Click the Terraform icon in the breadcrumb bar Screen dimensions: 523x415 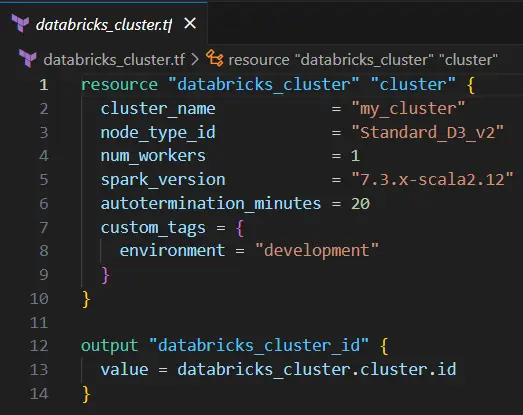[28, 58]
